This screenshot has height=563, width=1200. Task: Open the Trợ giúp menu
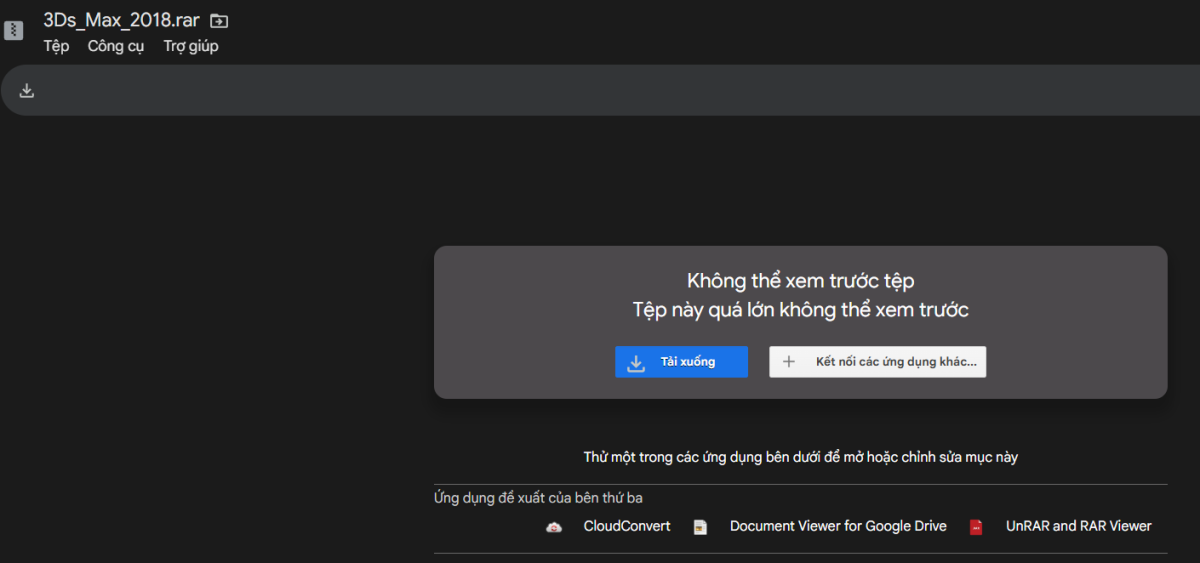point(190,46)
